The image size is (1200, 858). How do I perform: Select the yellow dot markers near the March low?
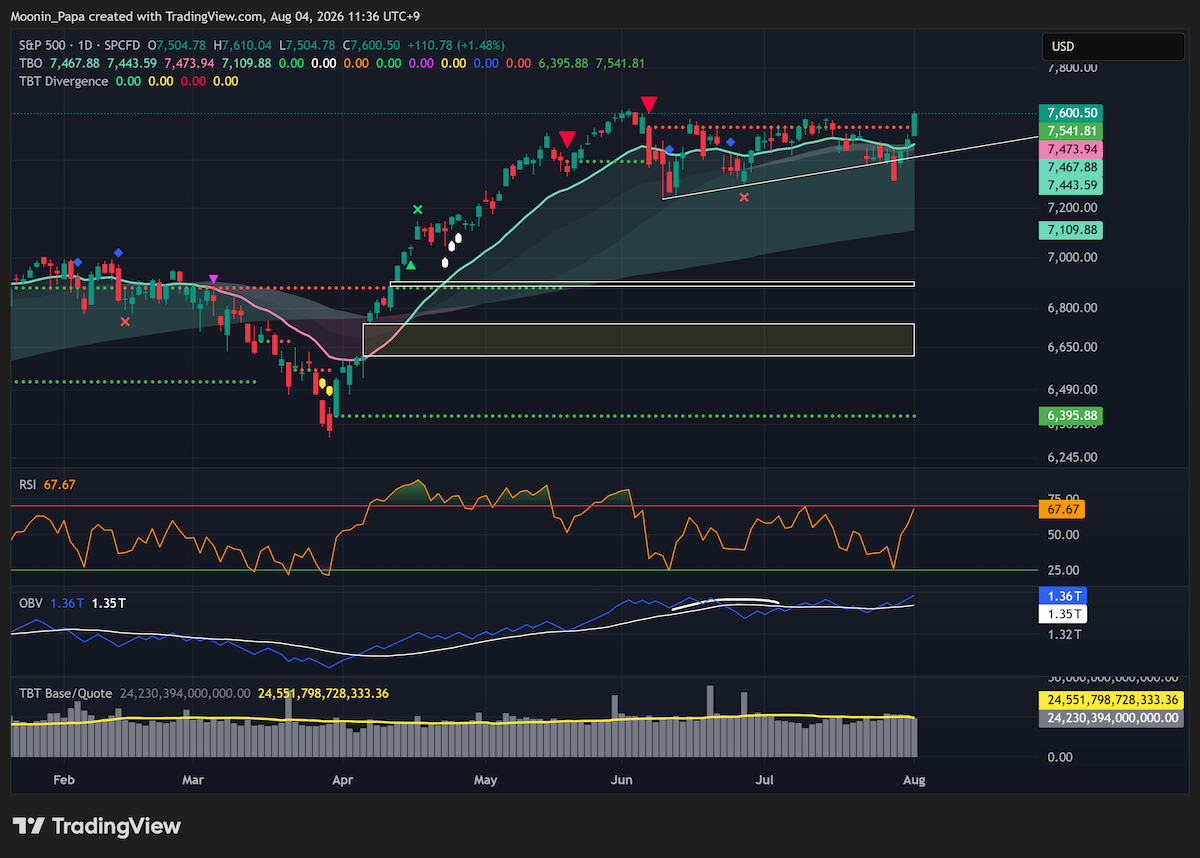pyautogui.click(x=325, y=386)
